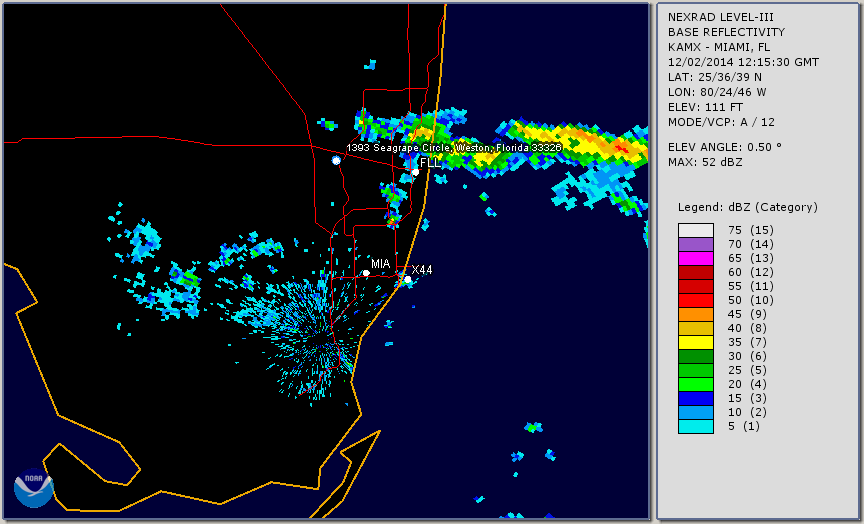Click the 5 (1) legend value
Image resolution: width=864 pixels, height=524 pixels.
point(743,426)
